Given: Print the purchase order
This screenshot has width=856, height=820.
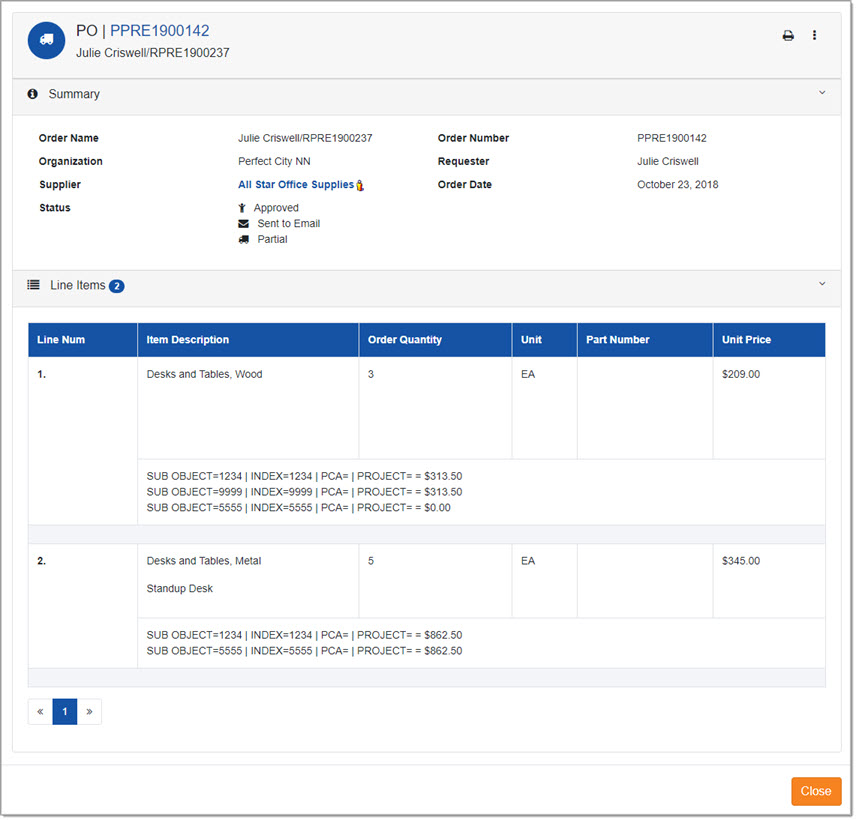Looking at the screenshot, I should (x=788, y=35).
